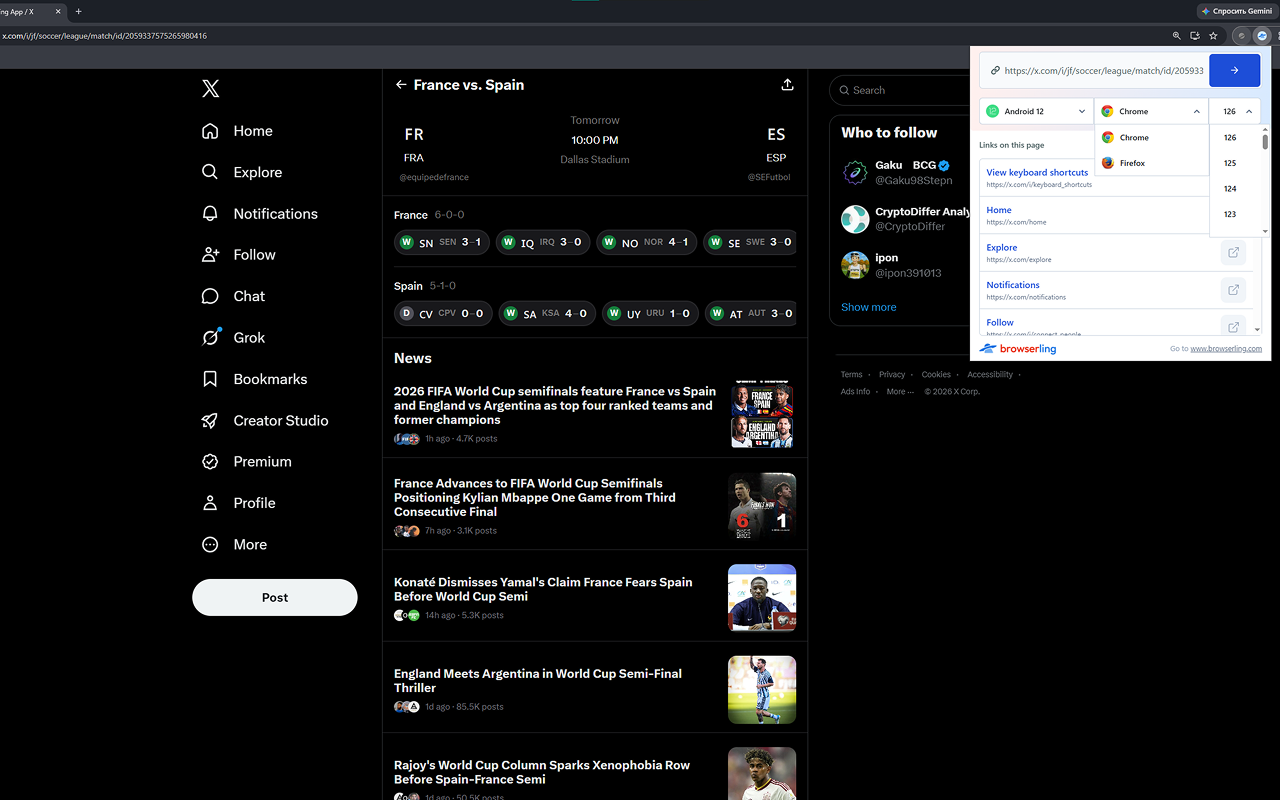Viewport: 1280px width, 800px height.
Task: Open England Meets Argentina headline
Action: (x=538, y=681)
